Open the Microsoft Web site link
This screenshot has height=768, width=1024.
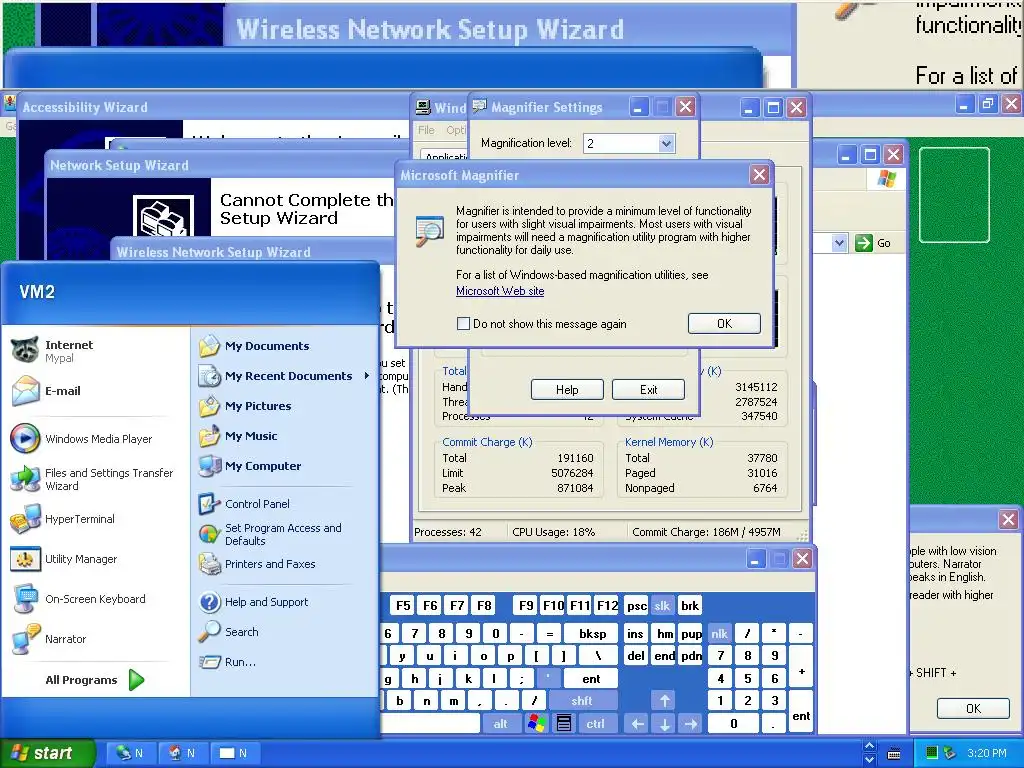coord(500,291)
